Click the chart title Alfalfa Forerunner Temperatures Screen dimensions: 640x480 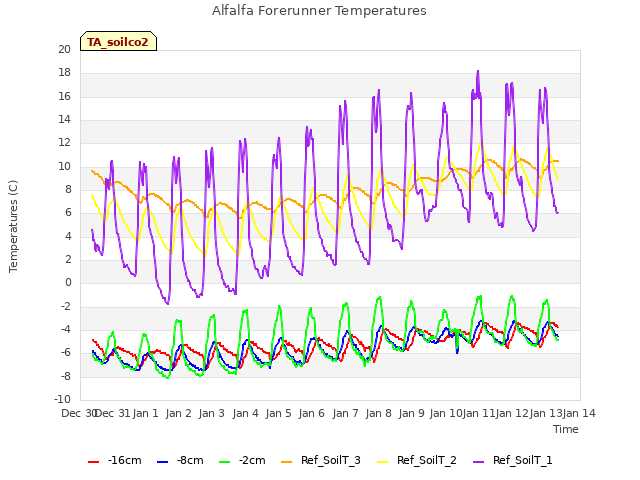point(319,11)
